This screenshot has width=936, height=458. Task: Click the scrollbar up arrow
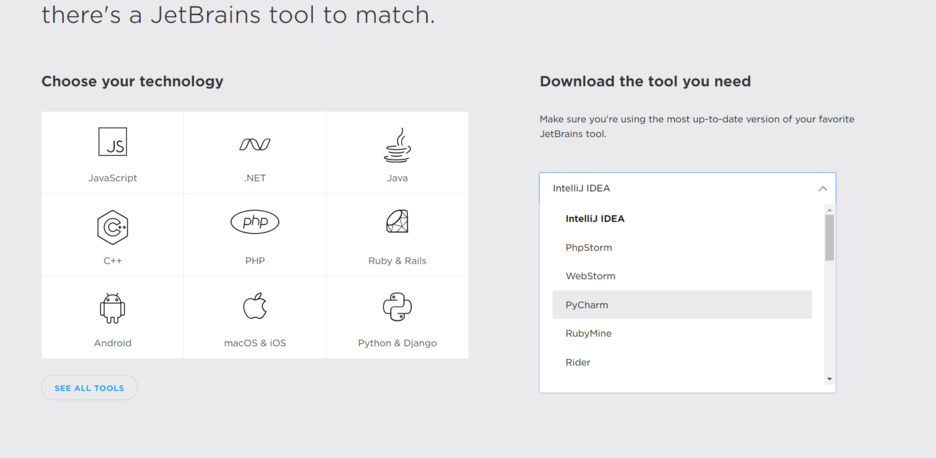pyautogui.click(x=829, y=210)
